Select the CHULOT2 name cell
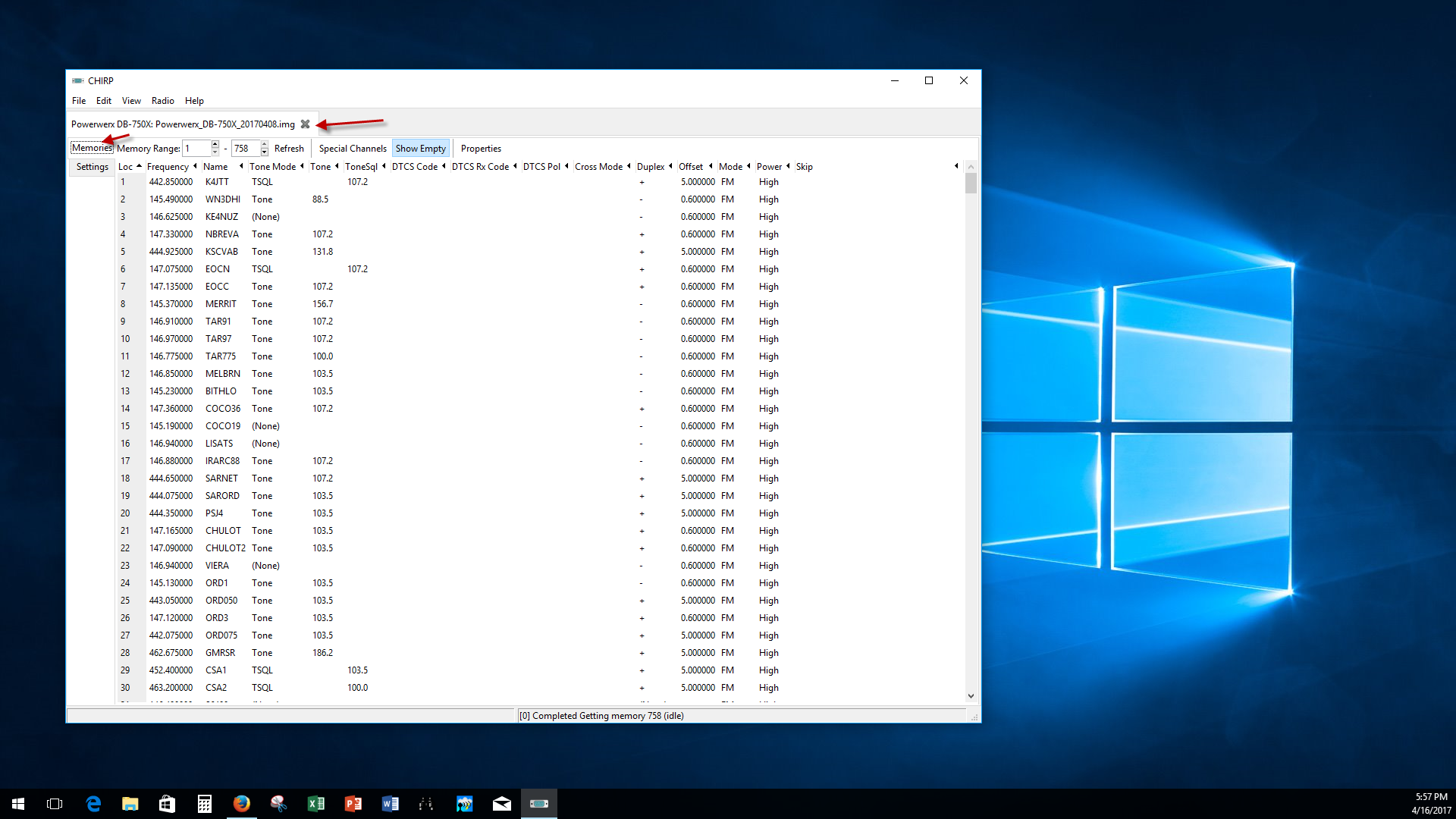Screen dimensions: 1456x819 tap(225, 548)
